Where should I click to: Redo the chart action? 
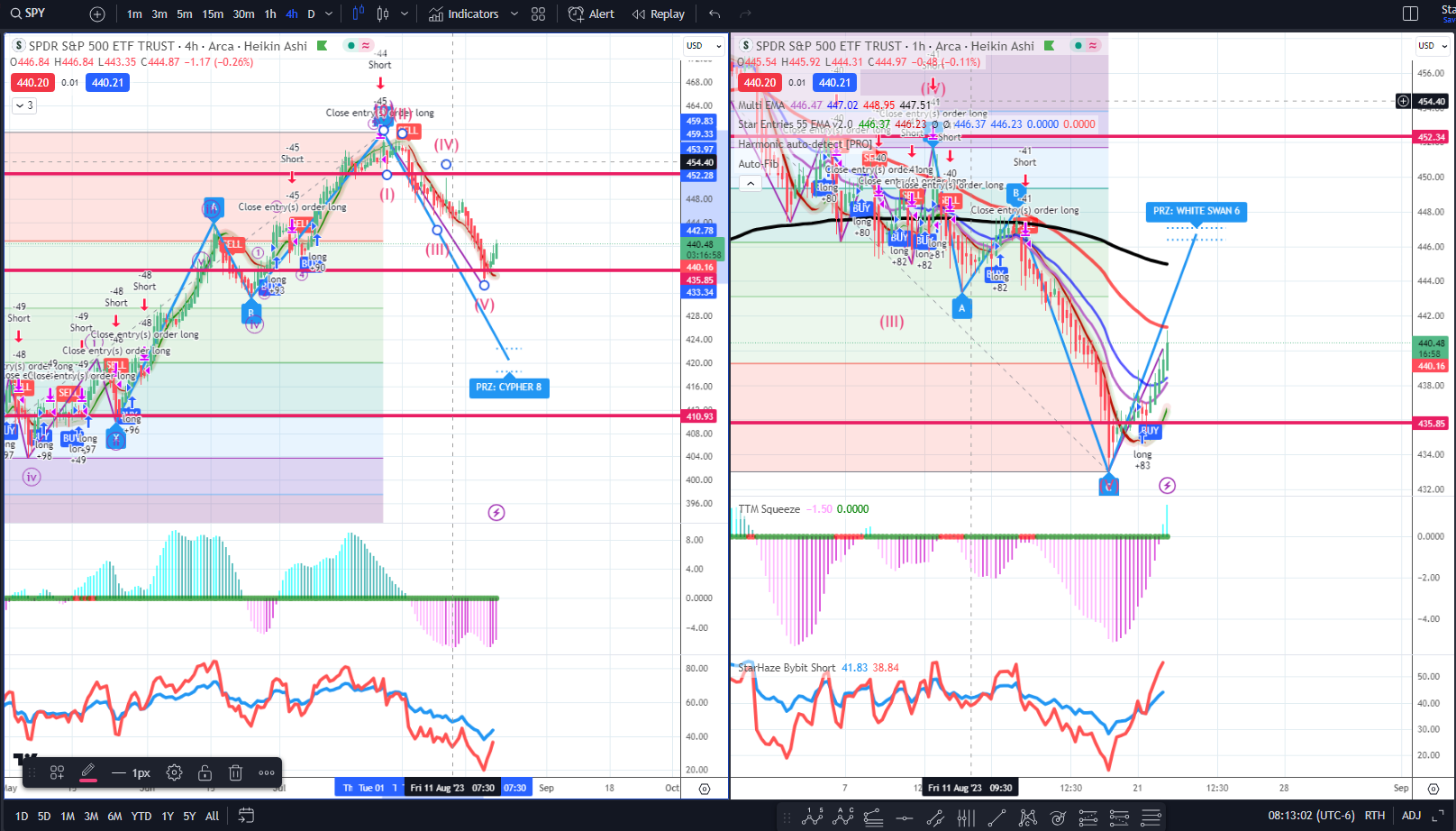[745, 14]
